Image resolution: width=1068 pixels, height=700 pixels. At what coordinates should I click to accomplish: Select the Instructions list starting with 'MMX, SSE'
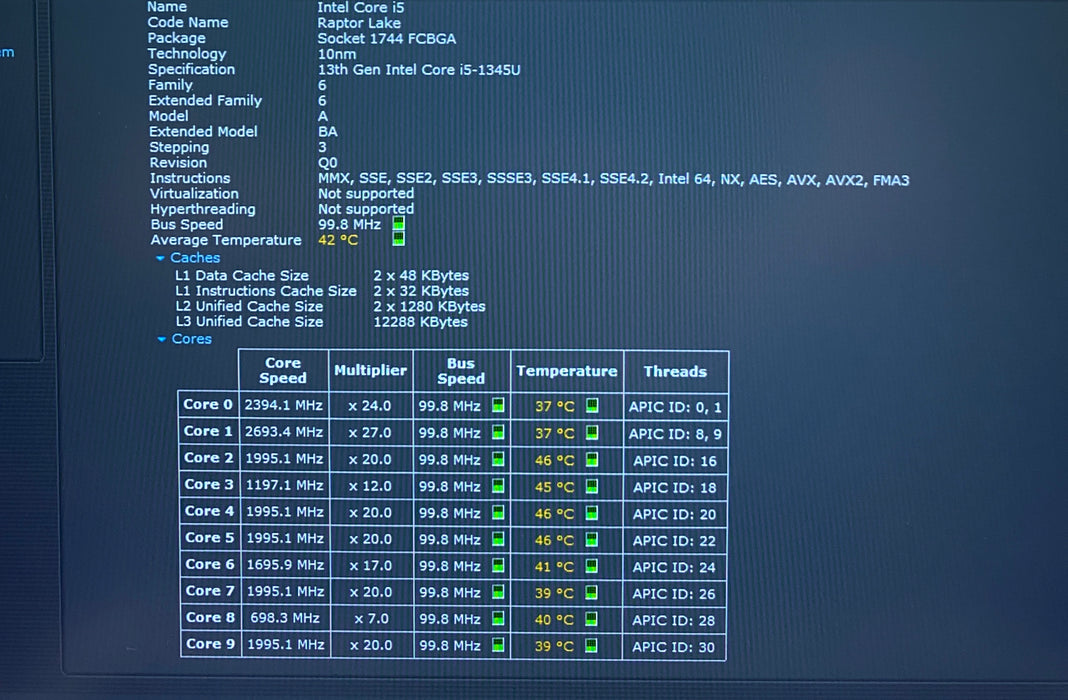pos(613,180)
